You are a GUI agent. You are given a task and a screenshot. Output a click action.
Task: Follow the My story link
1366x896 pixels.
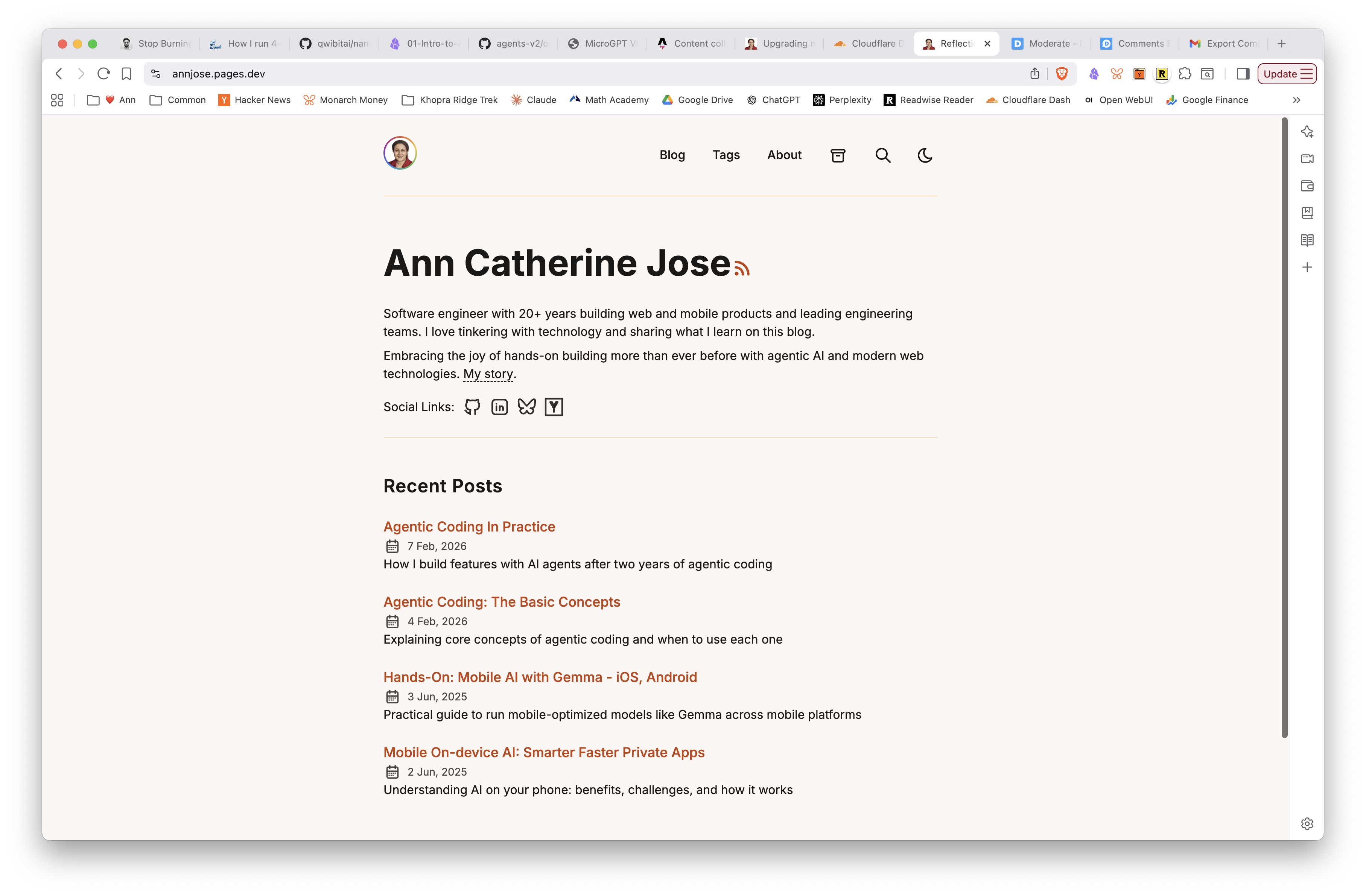pyautogui.click(x=488, y=374)
